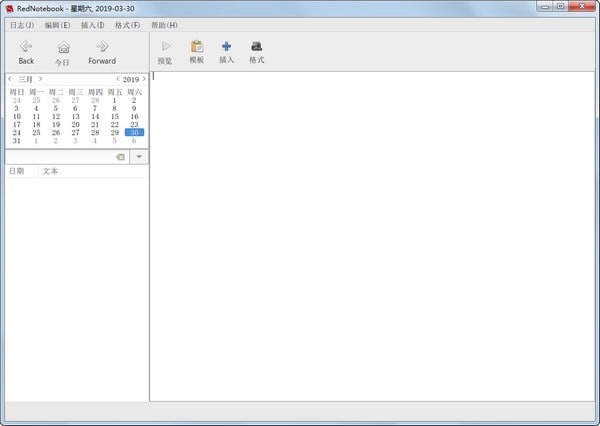Go to previous month in calendar
The height and width of the screenshot is (426, 600).
10,78
